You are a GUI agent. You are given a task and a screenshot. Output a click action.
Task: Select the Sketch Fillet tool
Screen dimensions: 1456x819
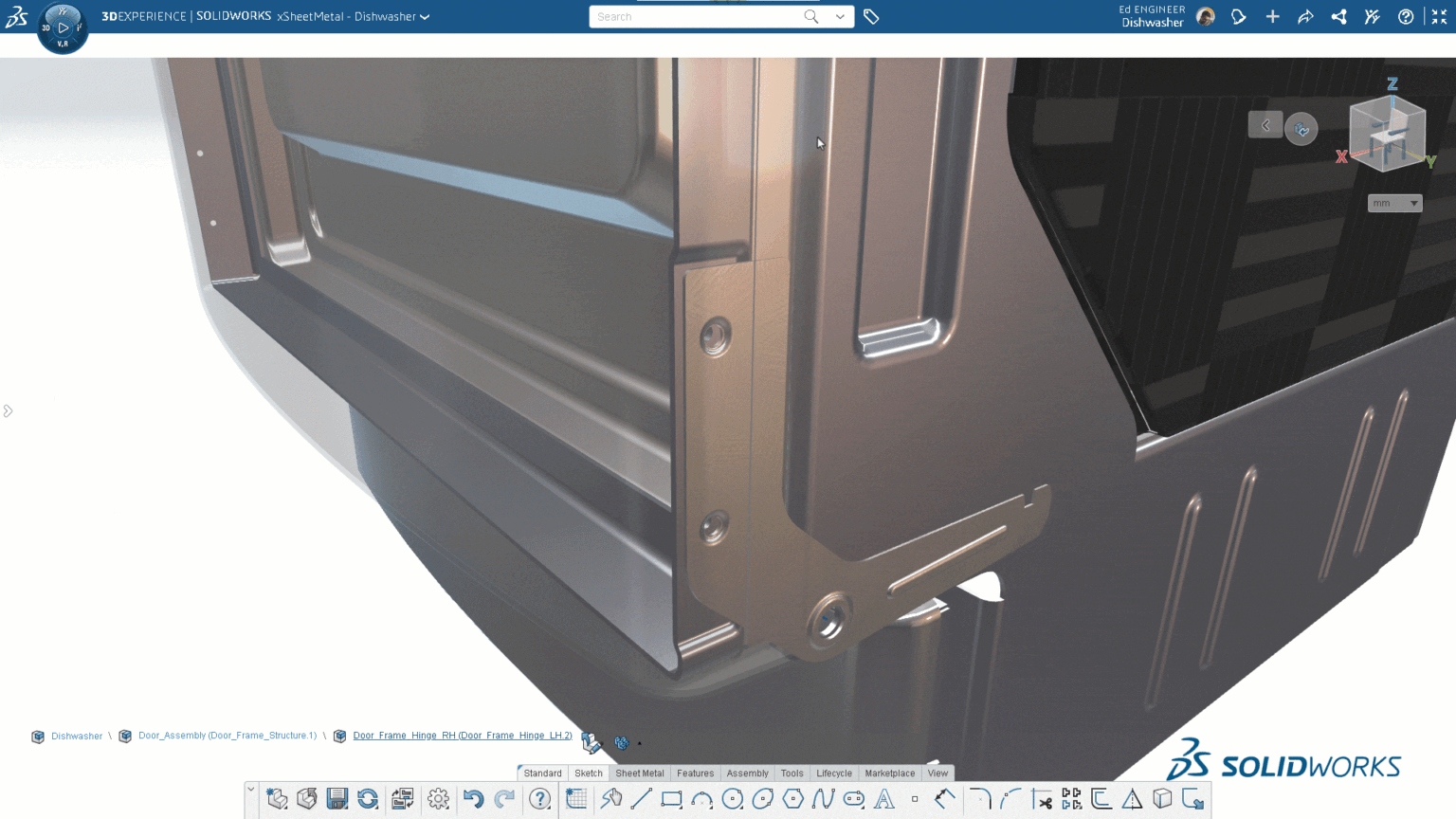point(978,799)
